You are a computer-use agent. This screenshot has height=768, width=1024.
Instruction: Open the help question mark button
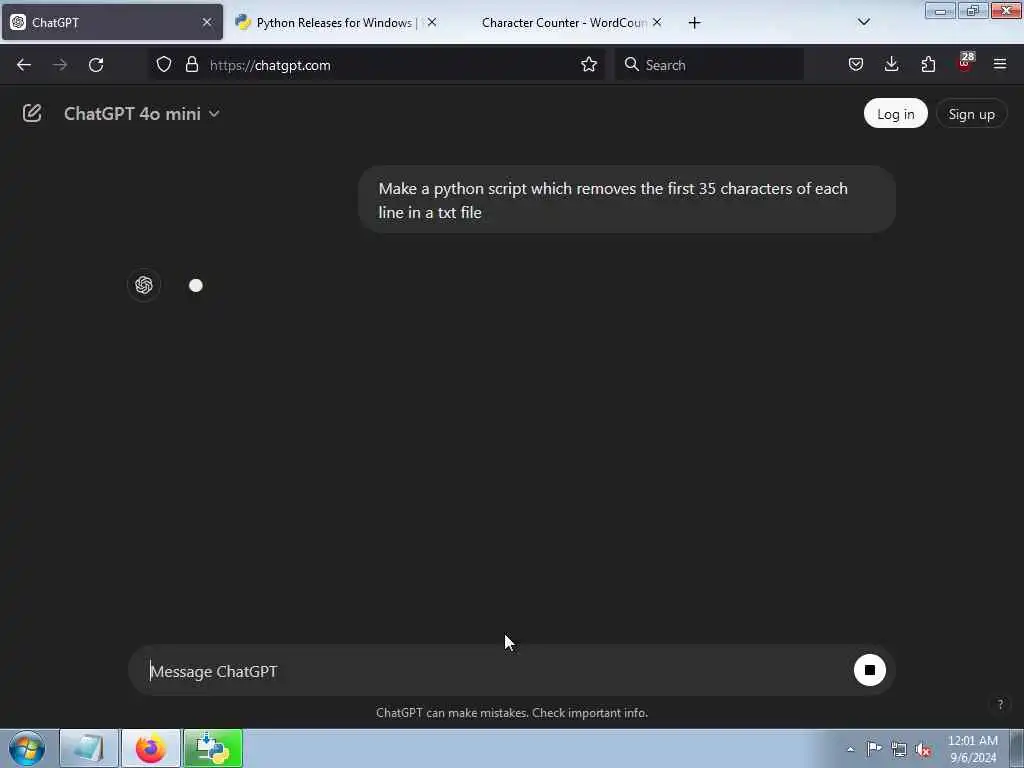pos(1000,704)
